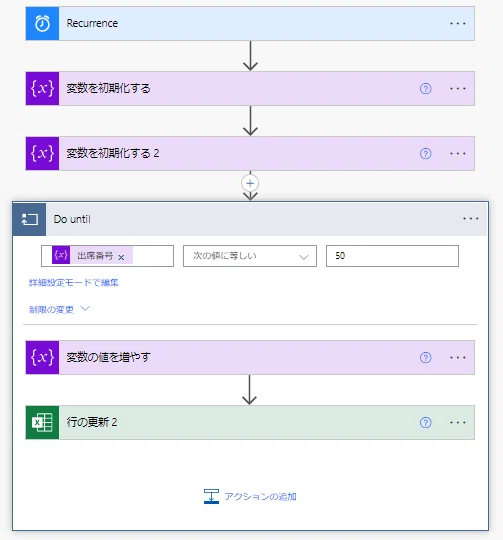The width and height of the screenshot is (503, 540).
Task: Open ellipsis menu of 変数を初期化する 2
Action: coord(458,154)
